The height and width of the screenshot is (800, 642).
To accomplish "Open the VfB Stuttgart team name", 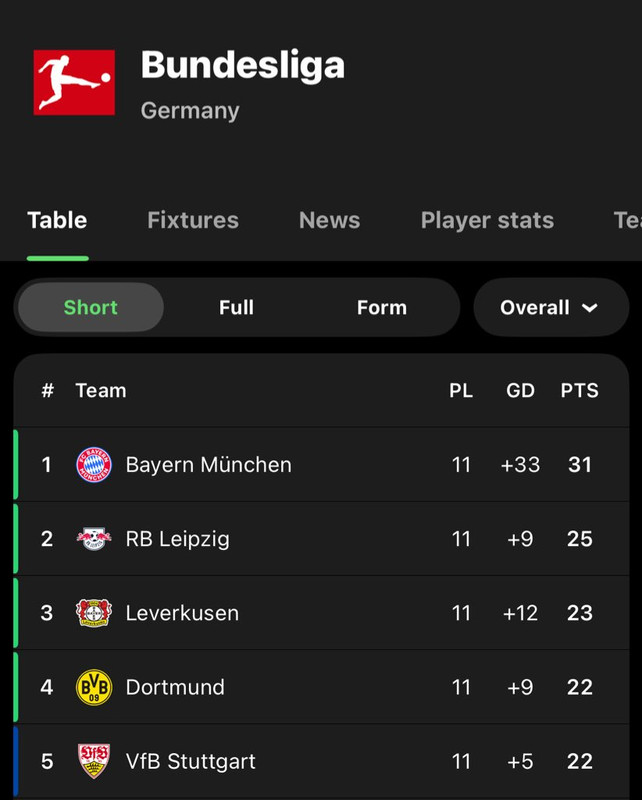I will coord(190,761).
